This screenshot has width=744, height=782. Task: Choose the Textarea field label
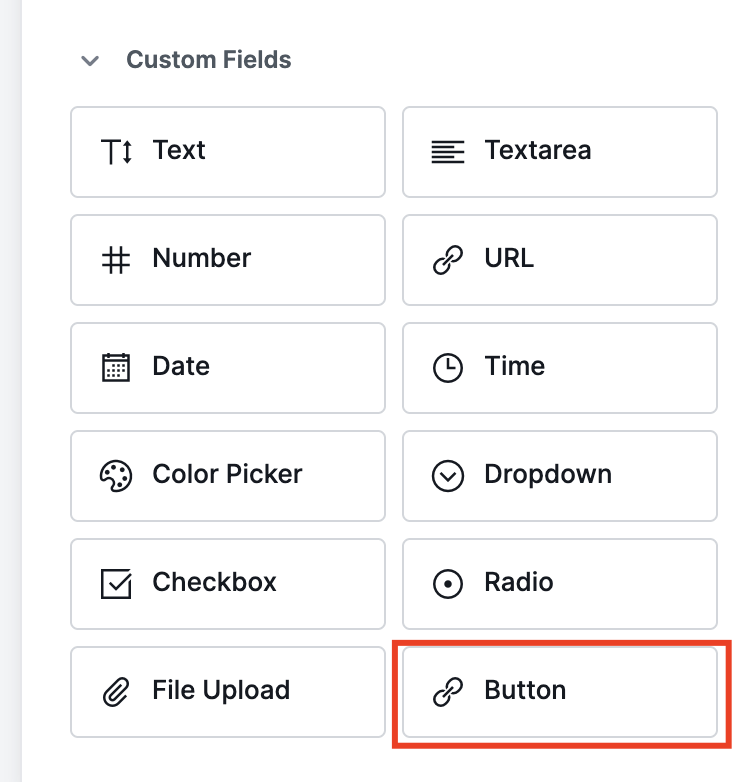[537, 151]
